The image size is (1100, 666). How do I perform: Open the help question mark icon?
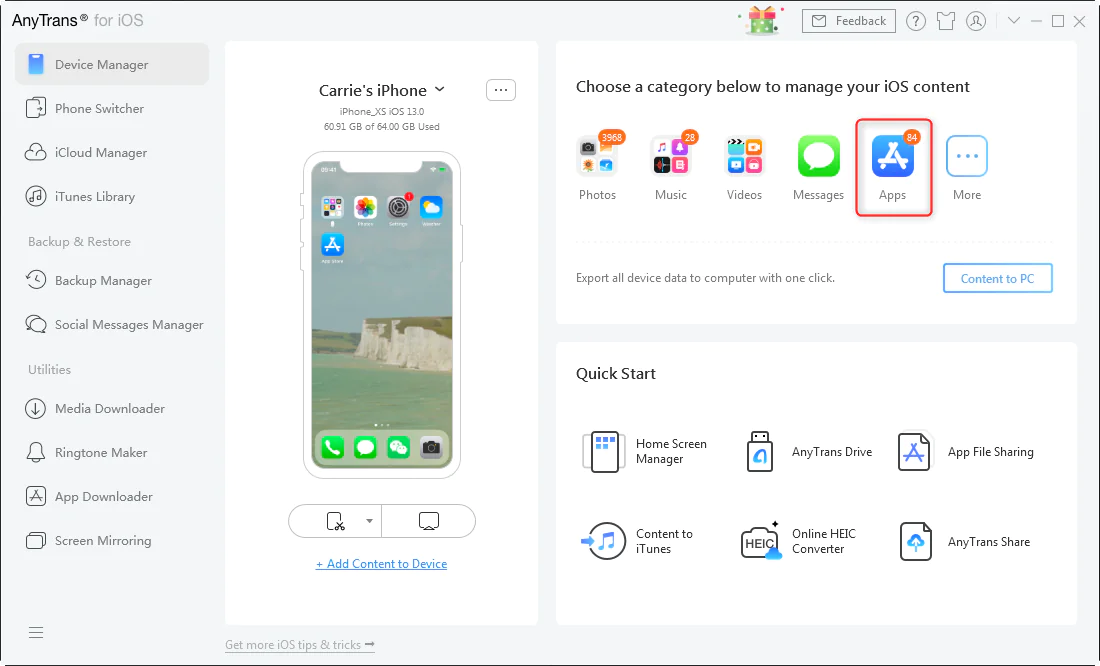tap(915, 21)
